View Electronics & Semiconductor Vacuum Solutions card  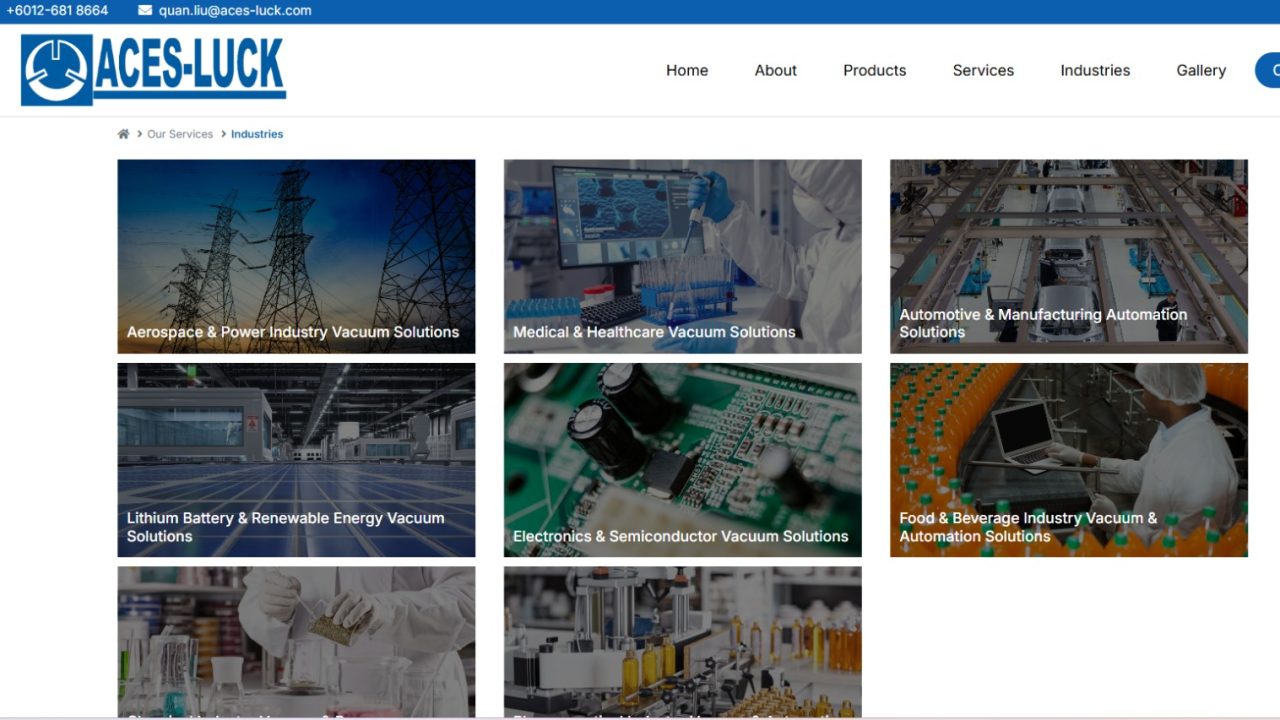pyautogui.click(x=682, y=460)
